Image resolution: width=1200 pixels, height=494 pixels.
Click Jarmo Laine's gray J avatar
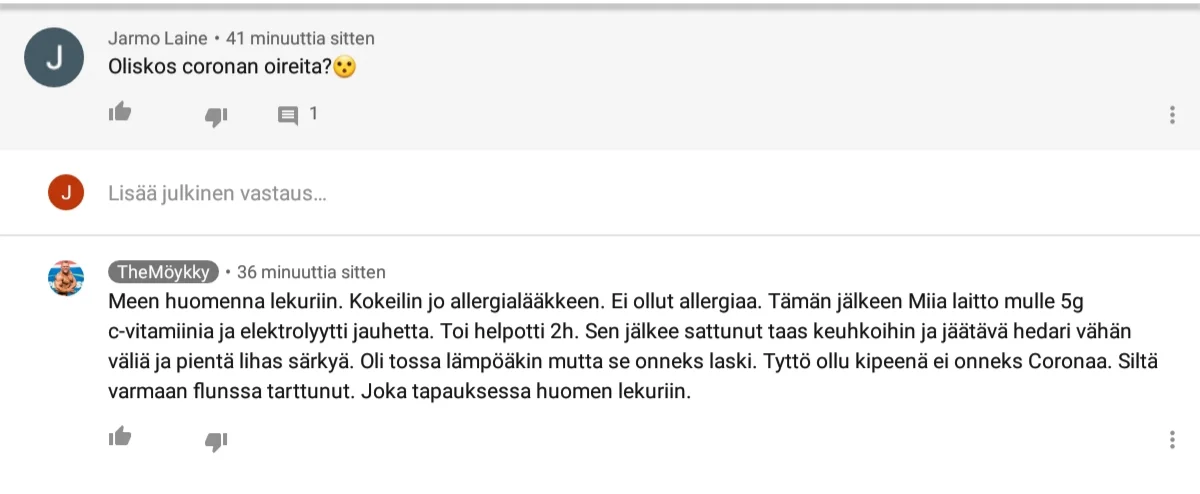(x=54, y=59)
